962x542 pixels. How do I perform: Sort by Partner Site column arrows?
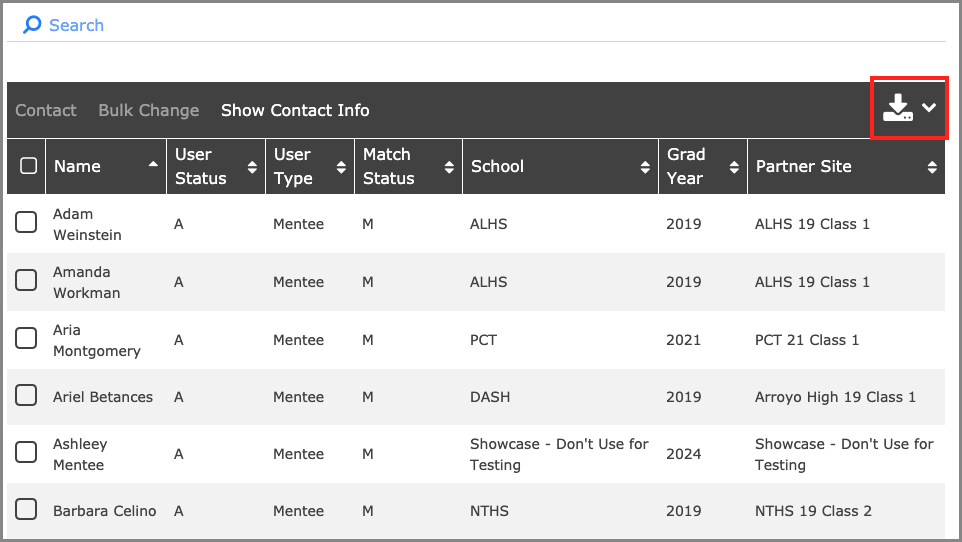(x=932, y=167)
